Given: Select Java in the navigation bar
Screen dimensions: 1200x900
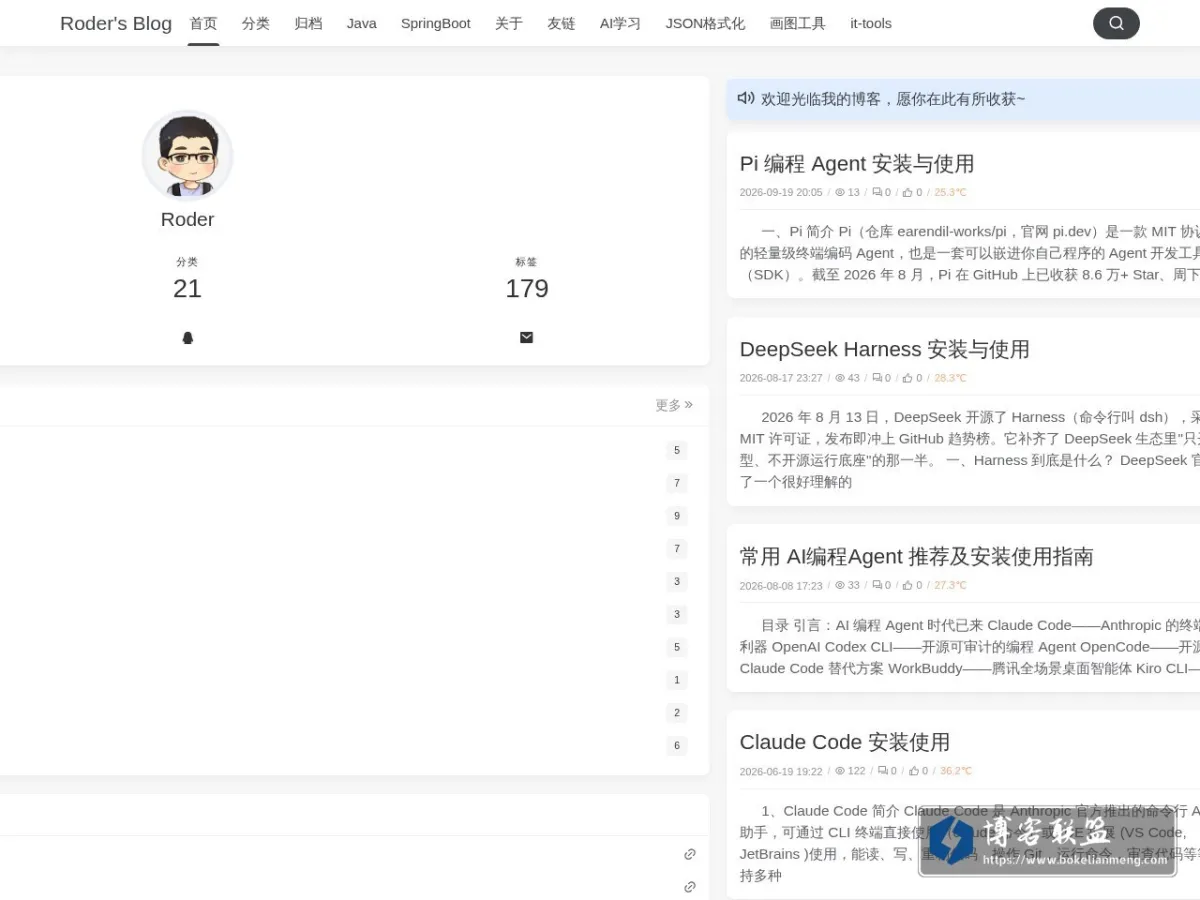Looking at the screenshot, I should point(362,23).
